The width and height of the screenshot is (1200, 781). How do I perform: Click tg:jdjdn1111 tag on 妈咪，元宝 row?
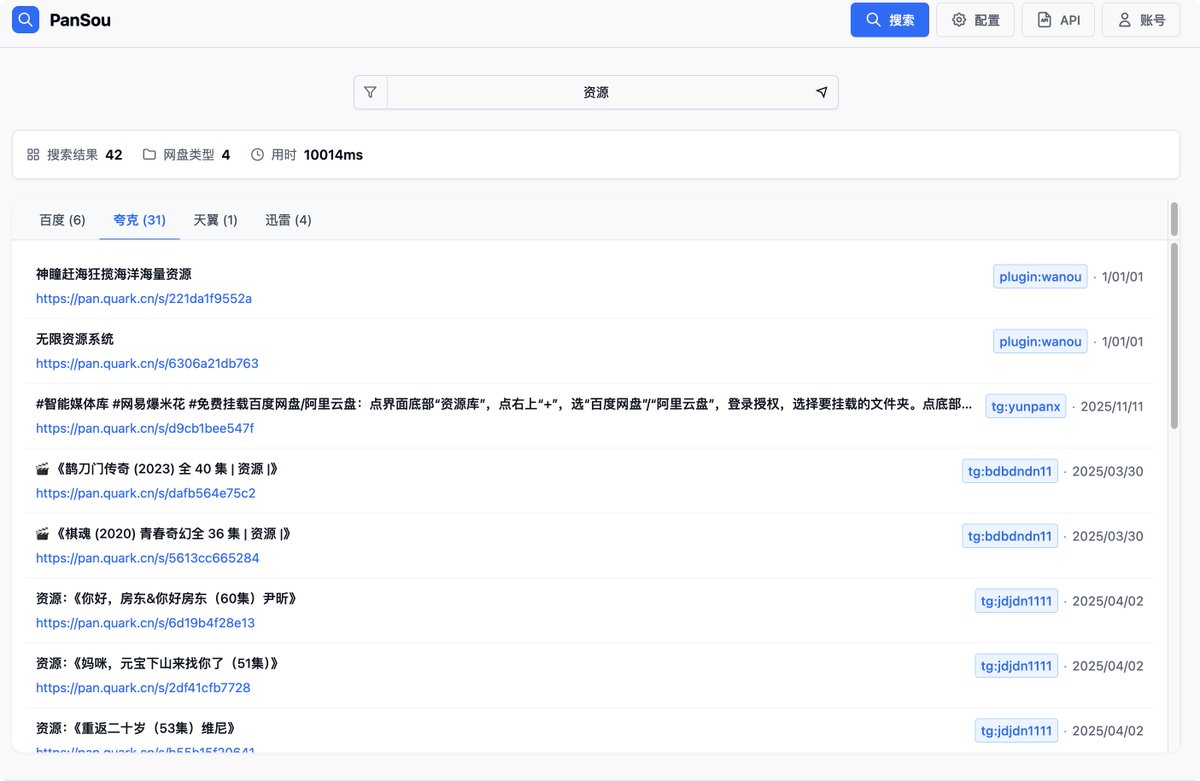point(1016,666)
